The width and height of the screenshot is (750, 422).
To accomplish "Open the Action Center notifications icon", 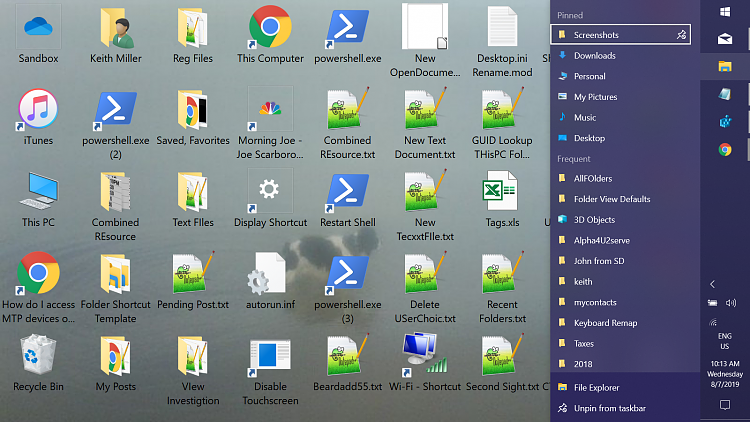I will 725,404.
